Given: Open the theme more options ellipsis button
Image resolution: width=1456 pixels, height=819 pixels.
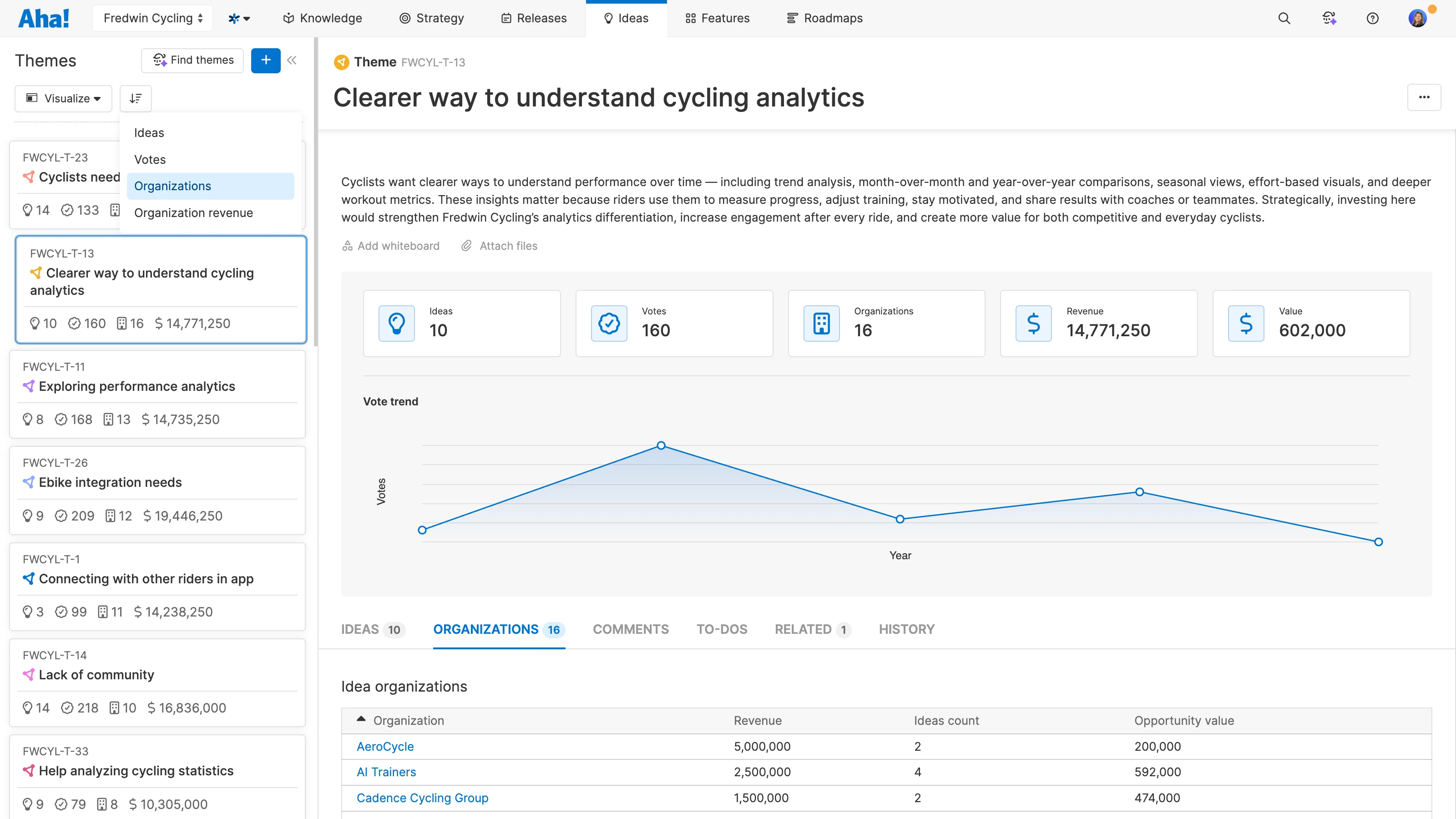Looking at the screenshot, I should coord(1424,97).
